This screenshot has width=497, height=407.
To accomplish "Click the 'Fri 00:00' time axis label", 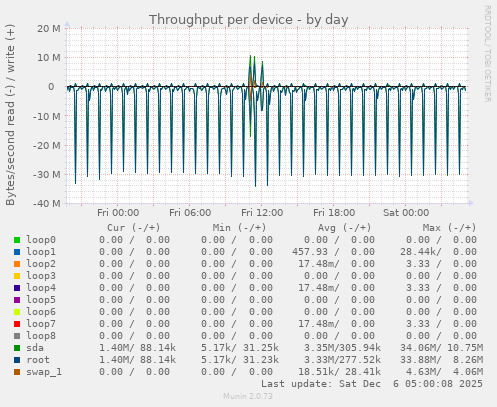I will pyautogui.click(x=118, y=213).
